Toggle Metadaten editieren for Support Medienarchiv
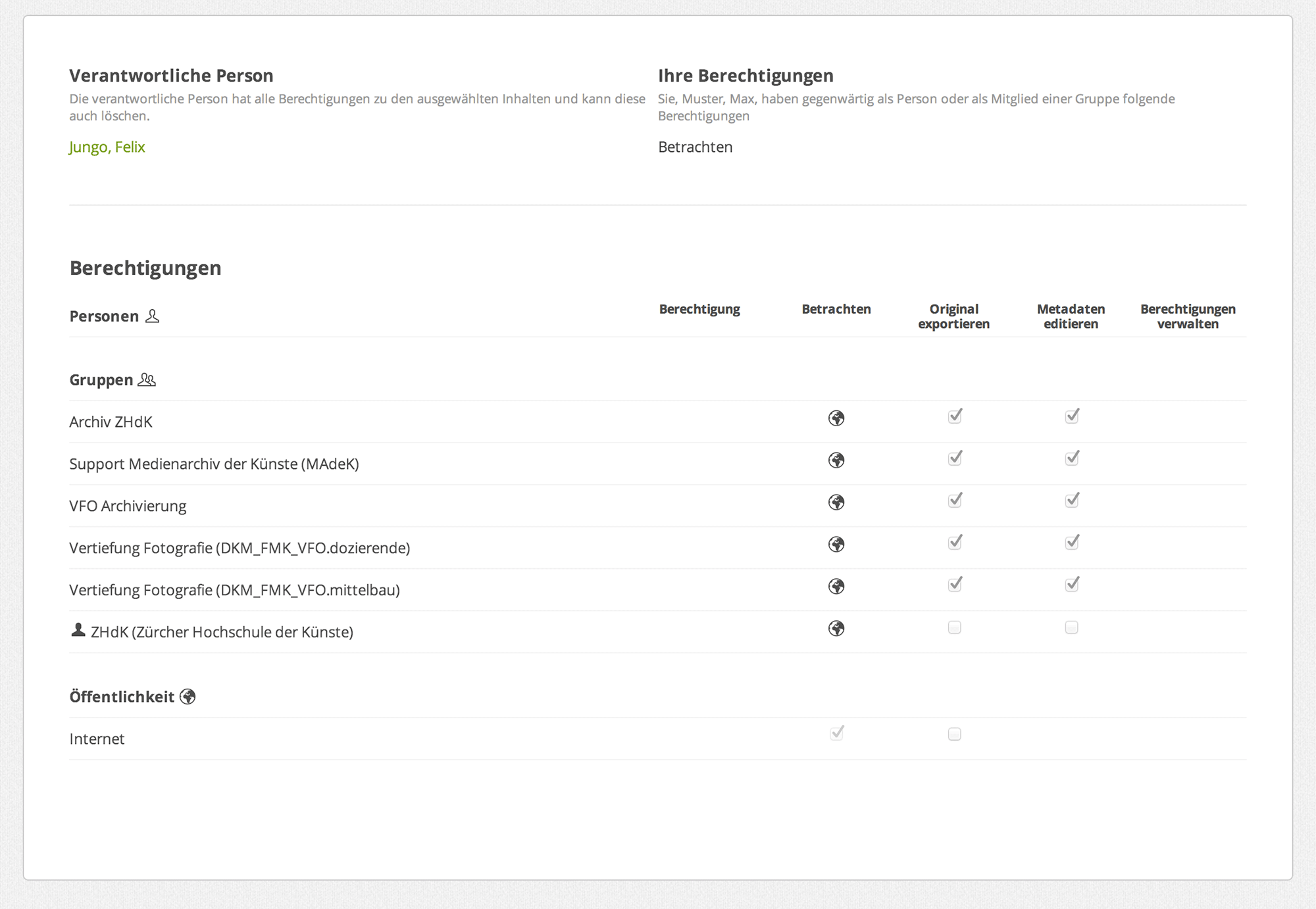The width and height of the screenshot is (1316, 909). point(1072,458)
